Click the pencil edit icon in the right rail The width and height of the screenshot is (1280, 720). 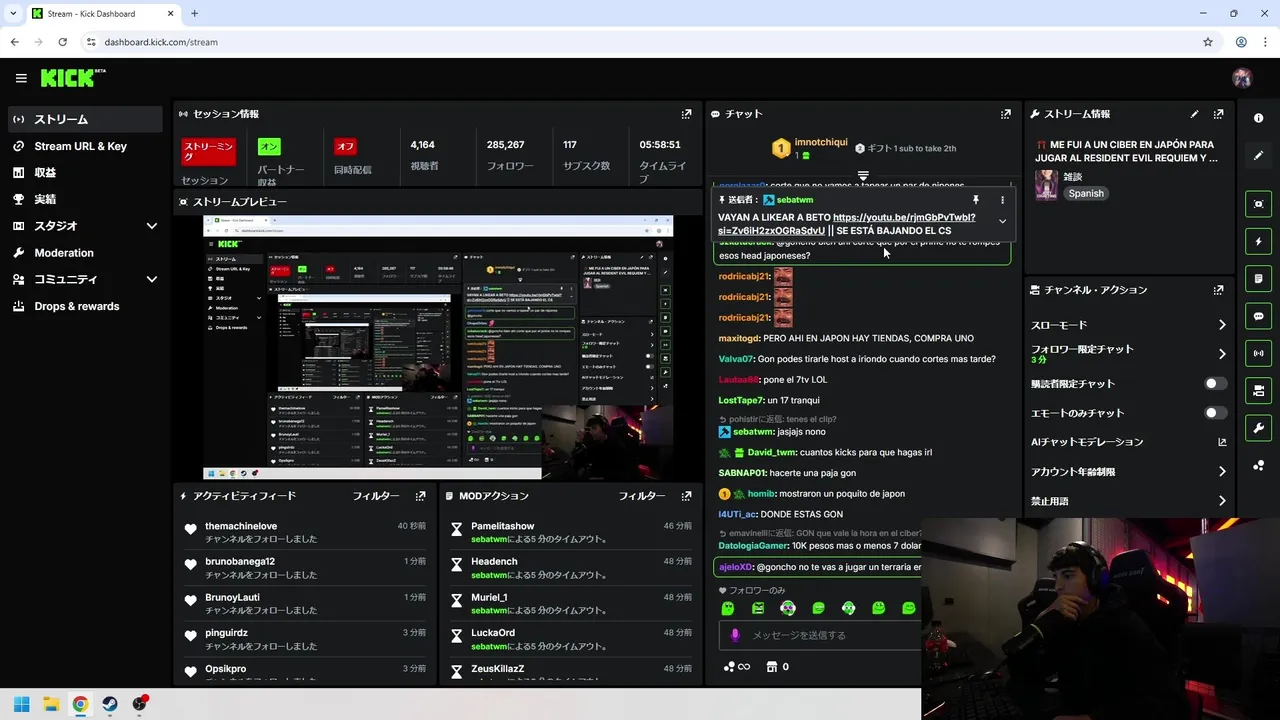click(1258, 155)
